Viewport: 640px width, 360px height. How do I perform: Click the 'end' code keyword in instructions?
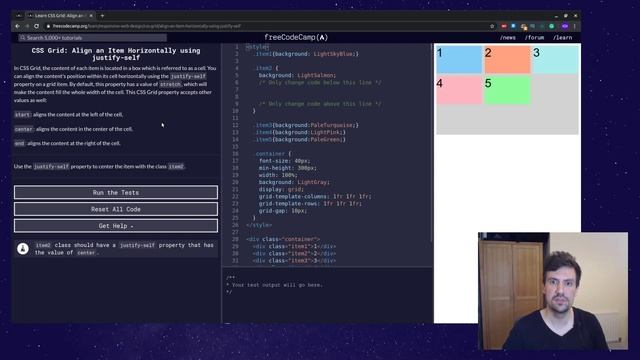click(x=19, y=143)
